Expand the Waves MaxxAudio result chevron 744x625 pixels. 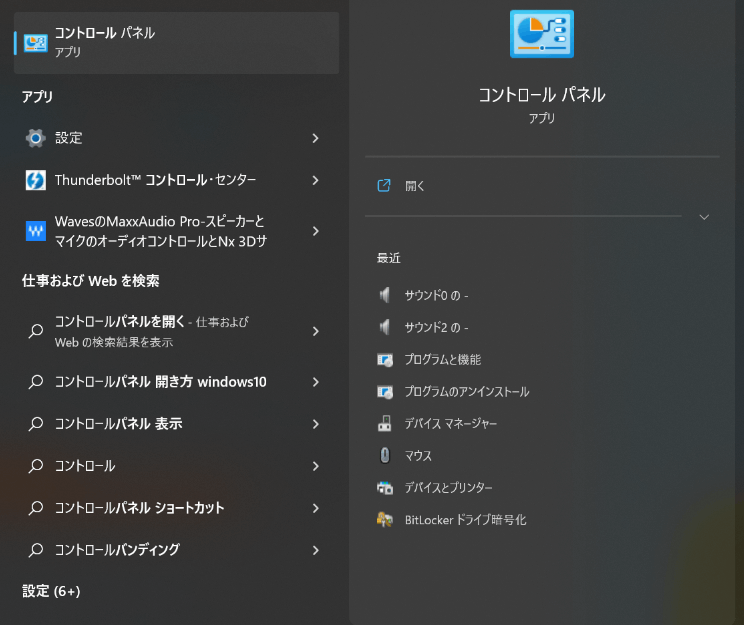tap(316, 231)
